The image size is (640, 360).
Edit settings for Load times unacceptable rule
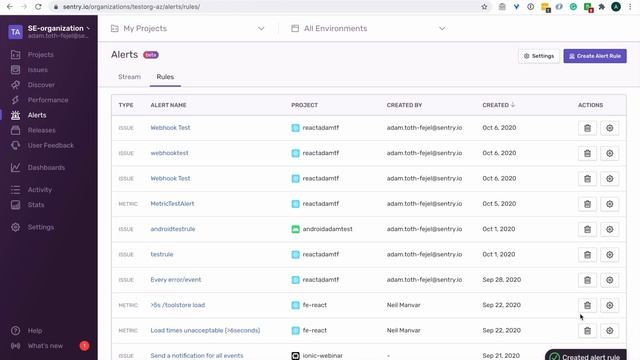pos(609,330)
